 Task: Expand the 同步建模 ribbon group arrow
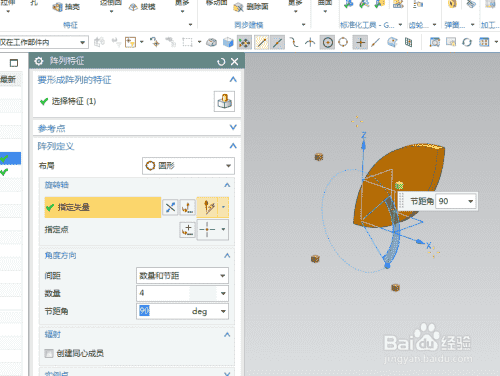(303, 25)
